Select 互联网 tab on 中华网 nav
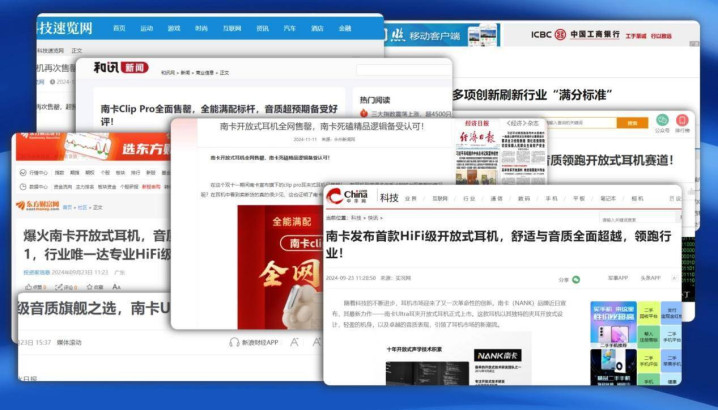 (440, 199)
